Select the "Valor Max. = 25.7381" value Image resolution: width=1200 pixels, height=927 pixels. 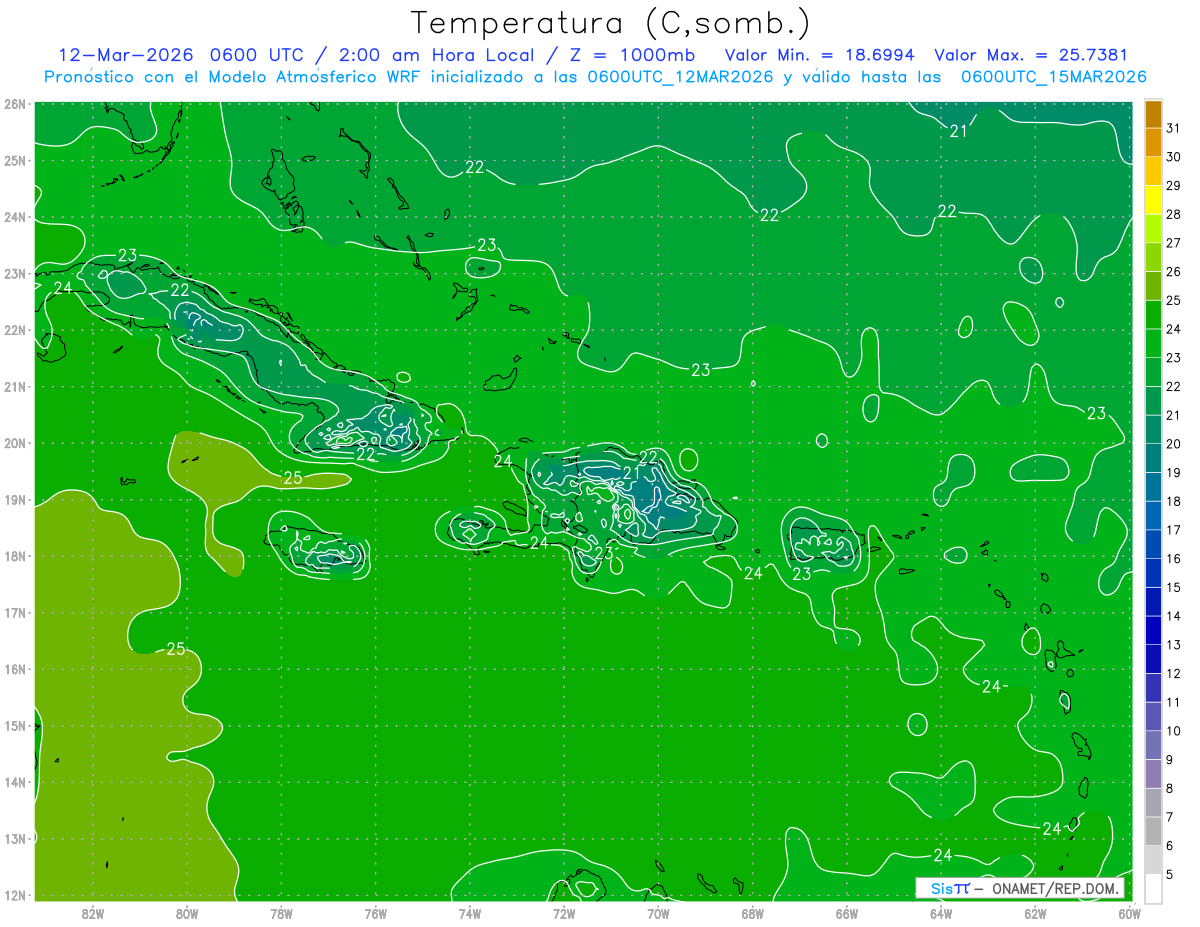point(1032,55)
